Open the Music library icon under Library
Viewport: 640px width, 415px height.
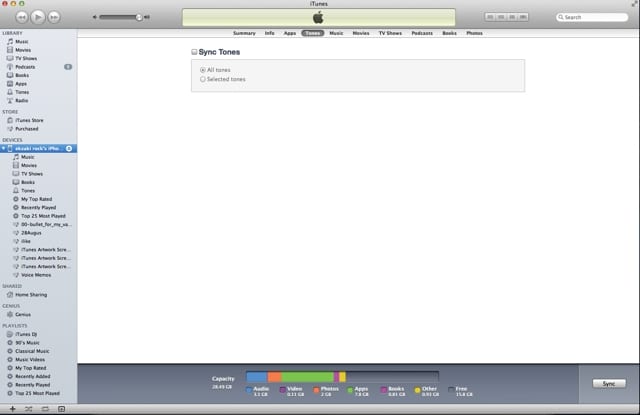point(10,42)
